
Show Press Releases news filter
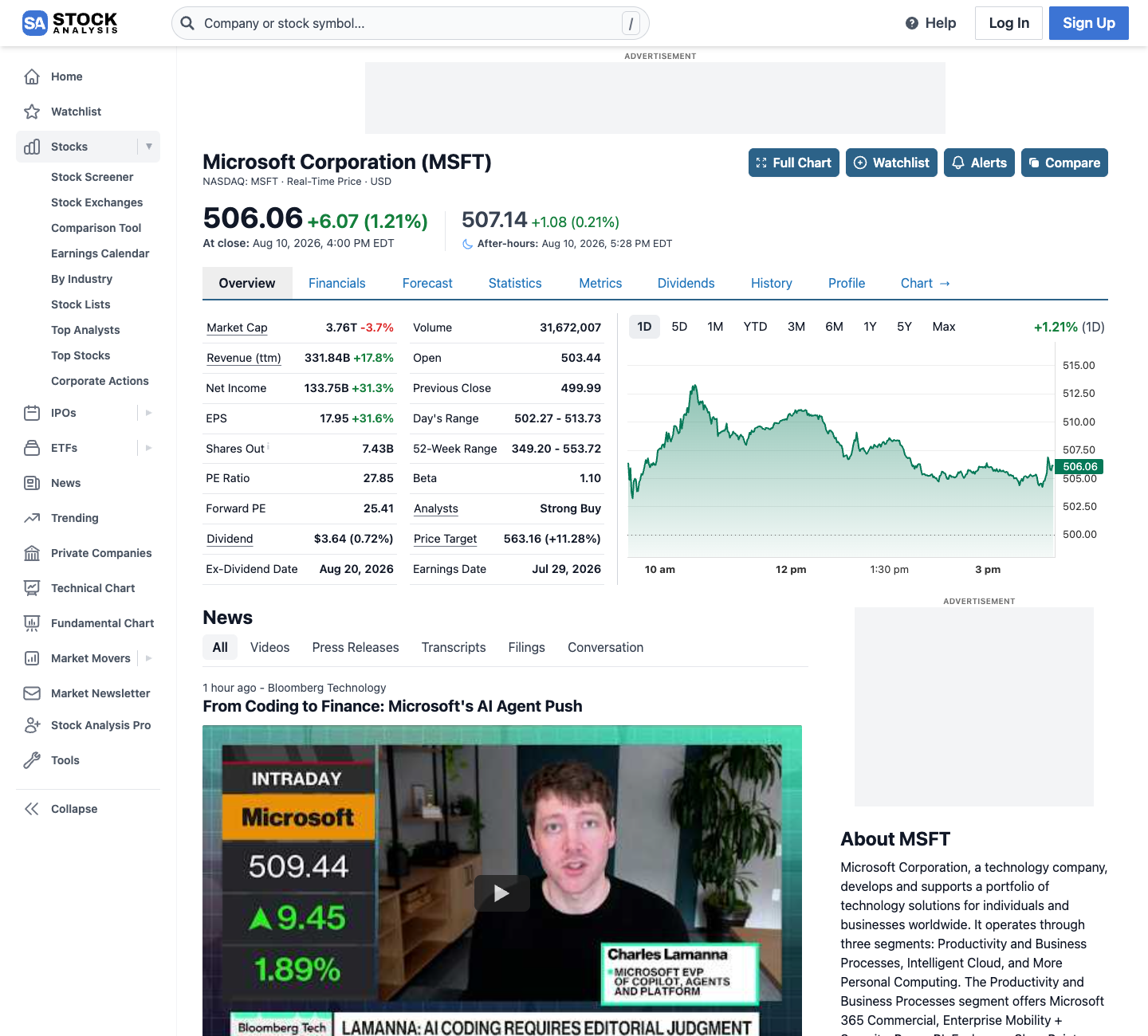pyautogui.click(x=356, y=648)
